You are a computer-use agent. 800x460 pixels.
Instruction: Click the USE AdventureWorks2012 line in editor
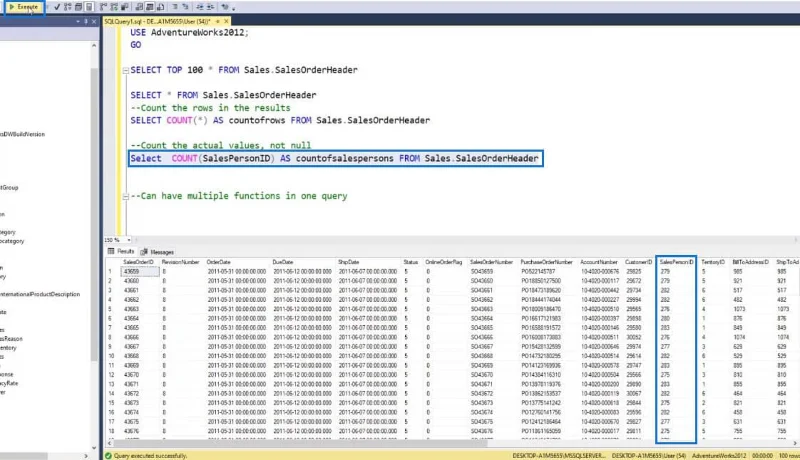(x=189, y=33)
